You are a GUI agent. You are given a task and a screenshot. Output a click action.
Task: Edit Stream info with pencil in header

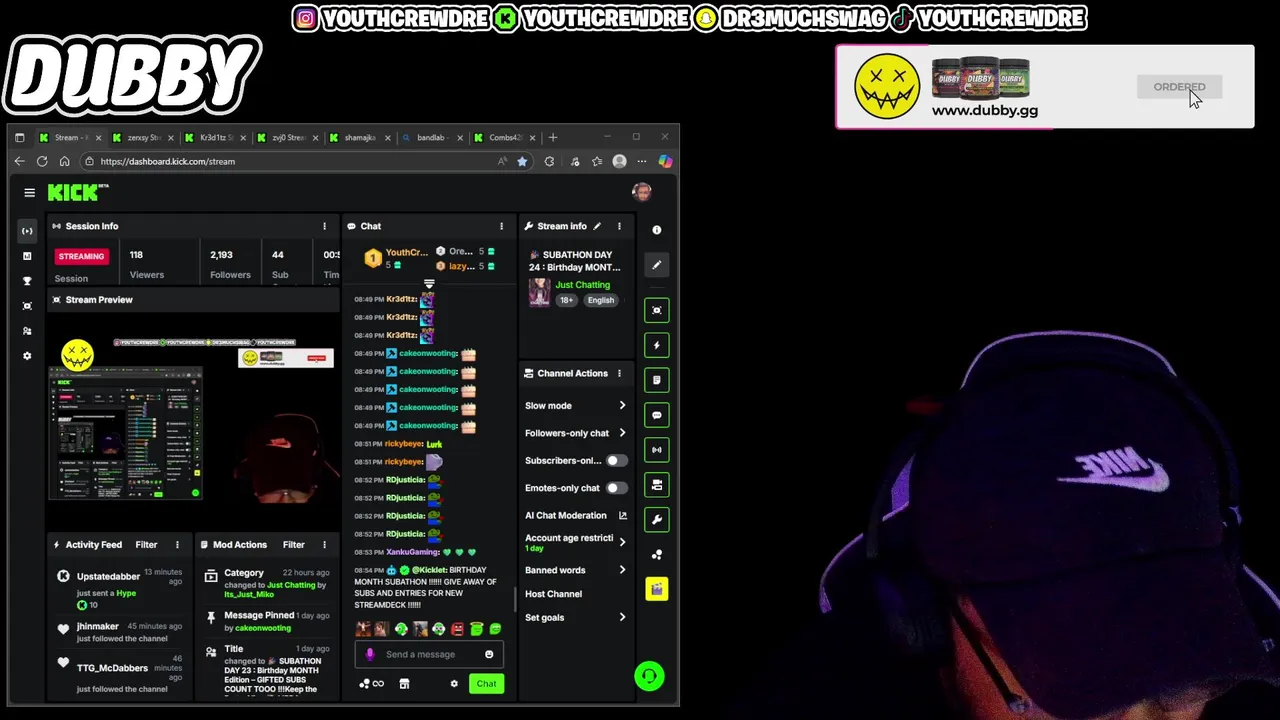tap(597, 226)
